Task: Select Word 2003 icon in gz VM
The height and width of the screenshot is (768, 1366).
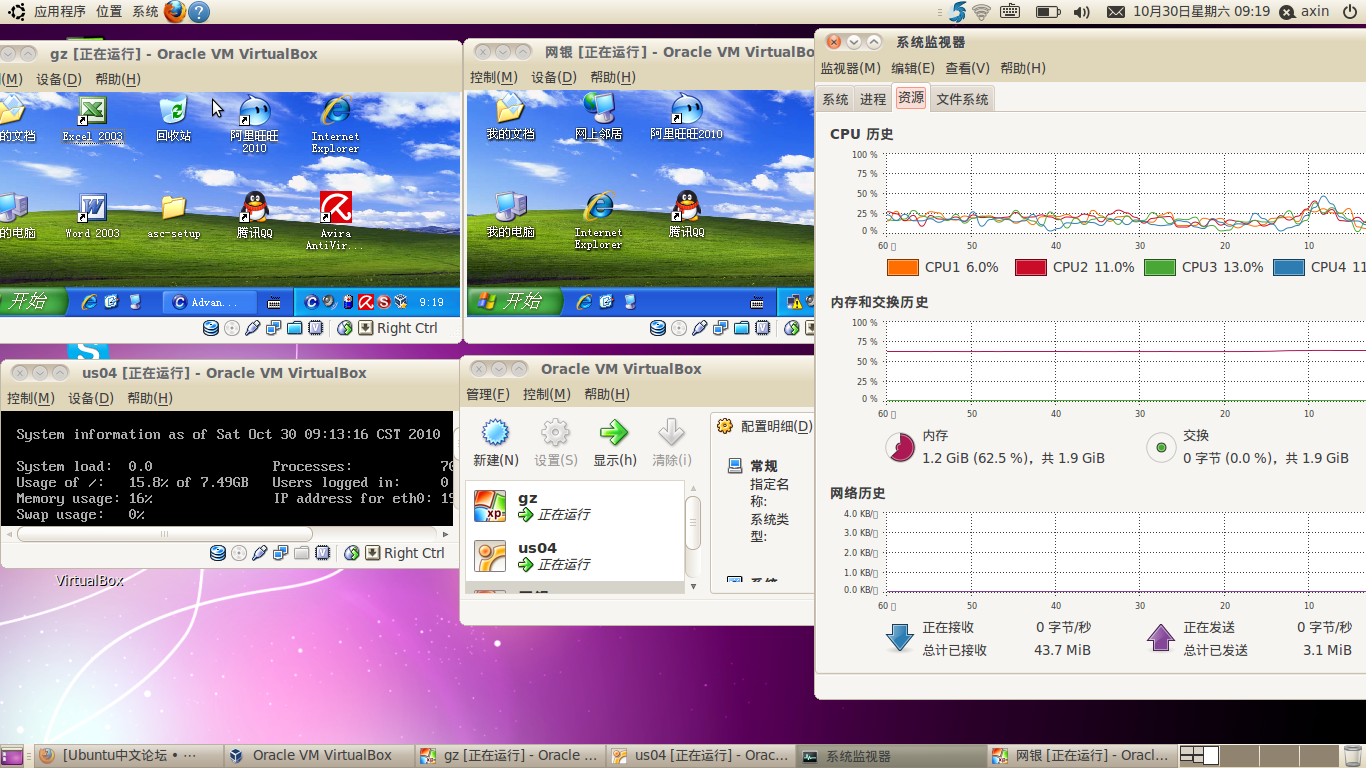Action: pos(92,215)
